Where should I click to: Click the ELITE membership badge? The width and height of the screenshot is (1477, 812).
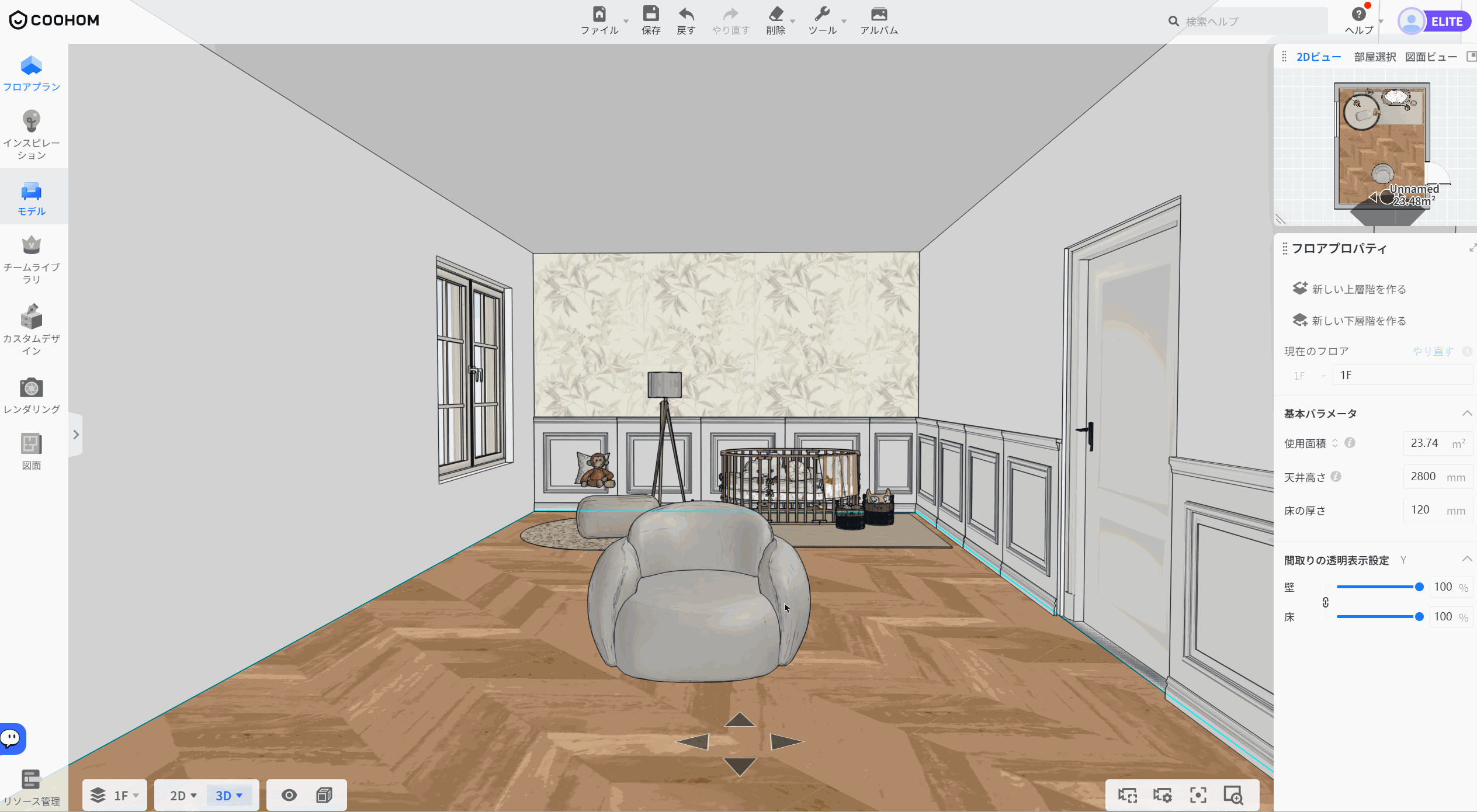coord(1447,22)
